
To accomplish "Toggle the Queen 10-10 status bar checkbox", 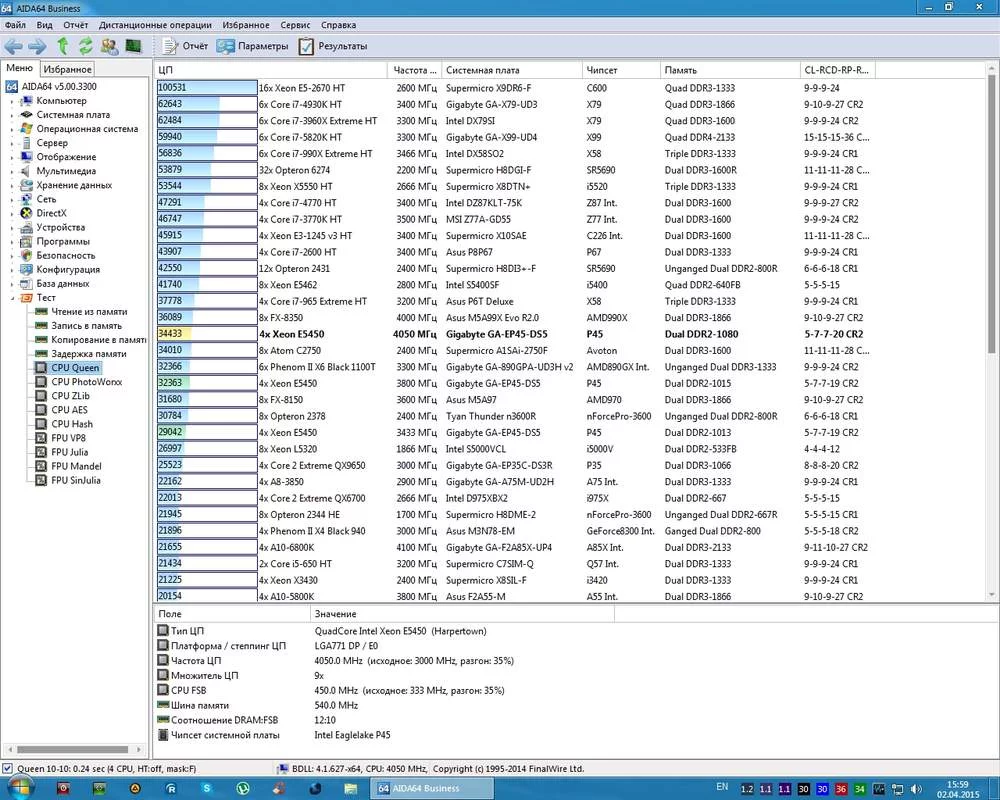I will [x=8, y=768].
